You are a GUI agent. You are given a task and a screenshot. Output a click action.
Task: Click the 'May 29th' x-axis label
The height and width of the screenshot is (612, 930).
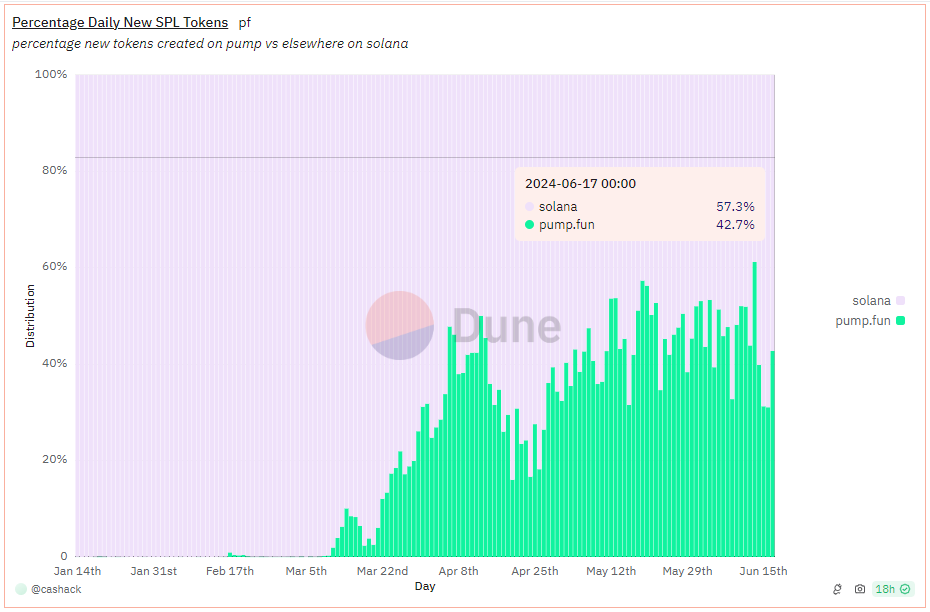point(687,571)
